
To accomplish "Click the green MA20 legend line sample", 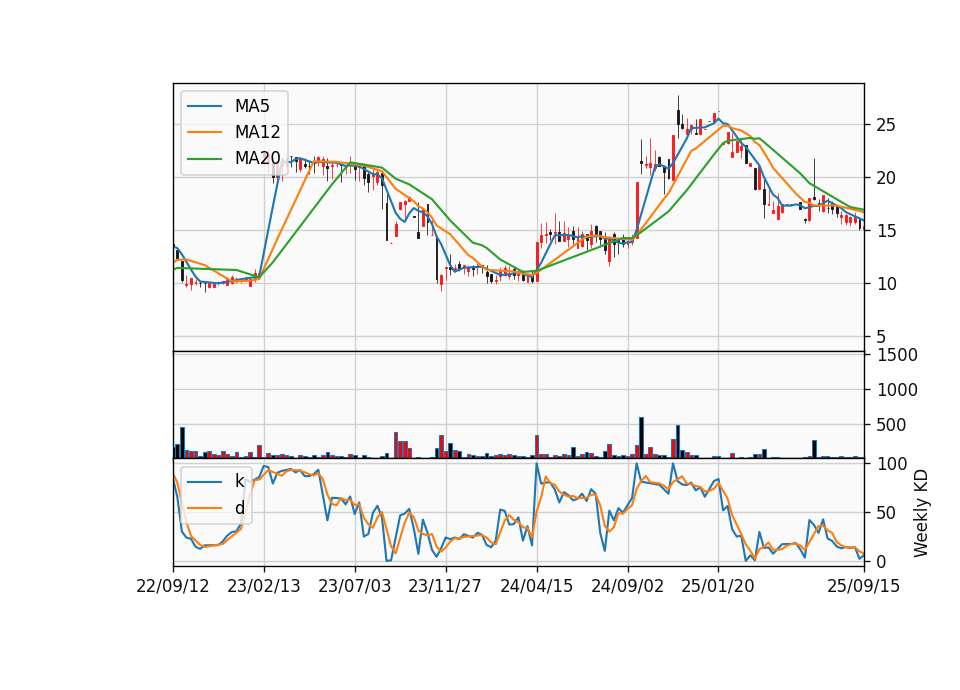I will [x=204, y=159].
